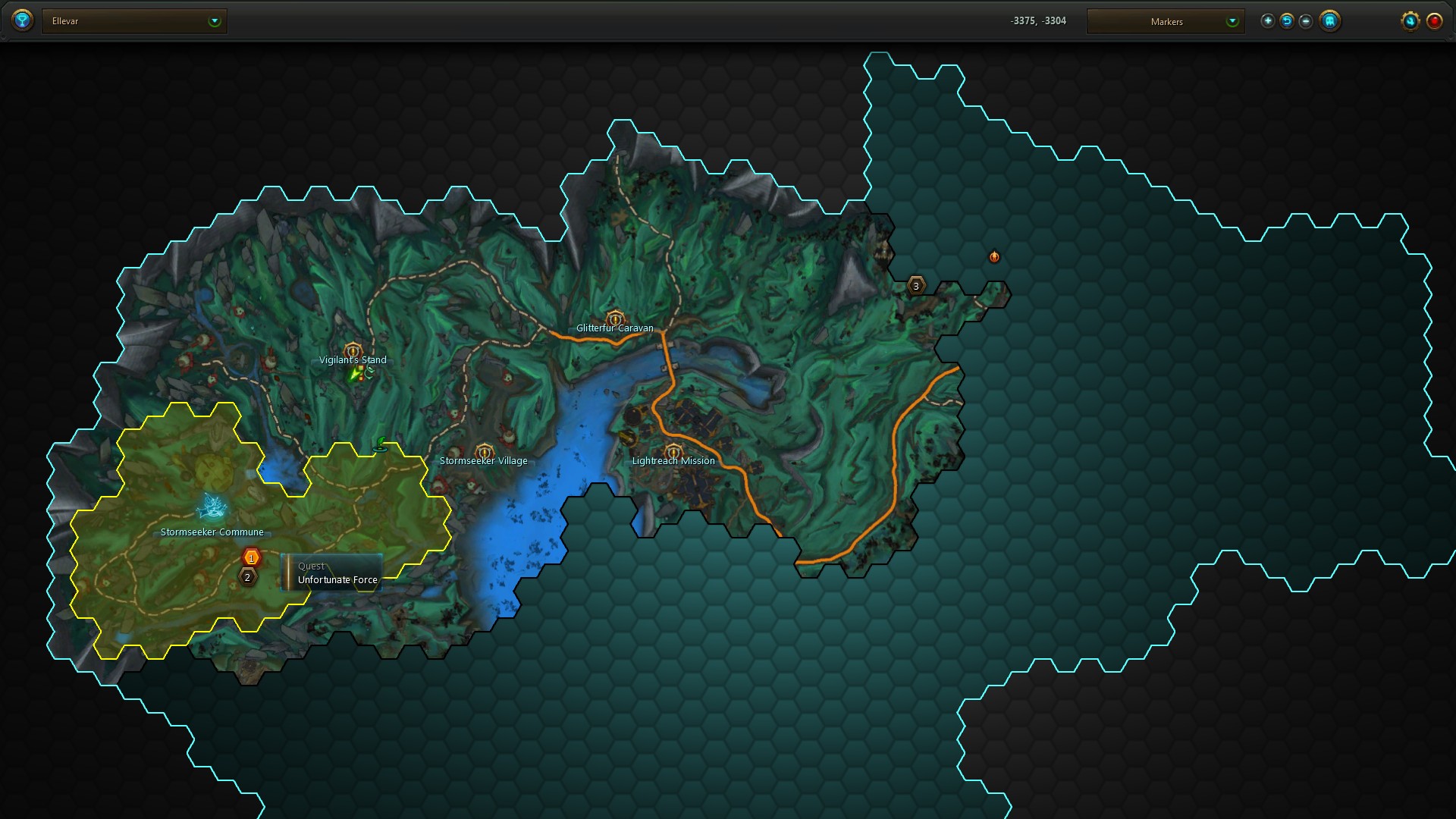Image resolution: width=1456 pixels, height=819 pixels.
Task: Click the green taxi marker by Stormseeker Commune
Action: click(381, 444)
